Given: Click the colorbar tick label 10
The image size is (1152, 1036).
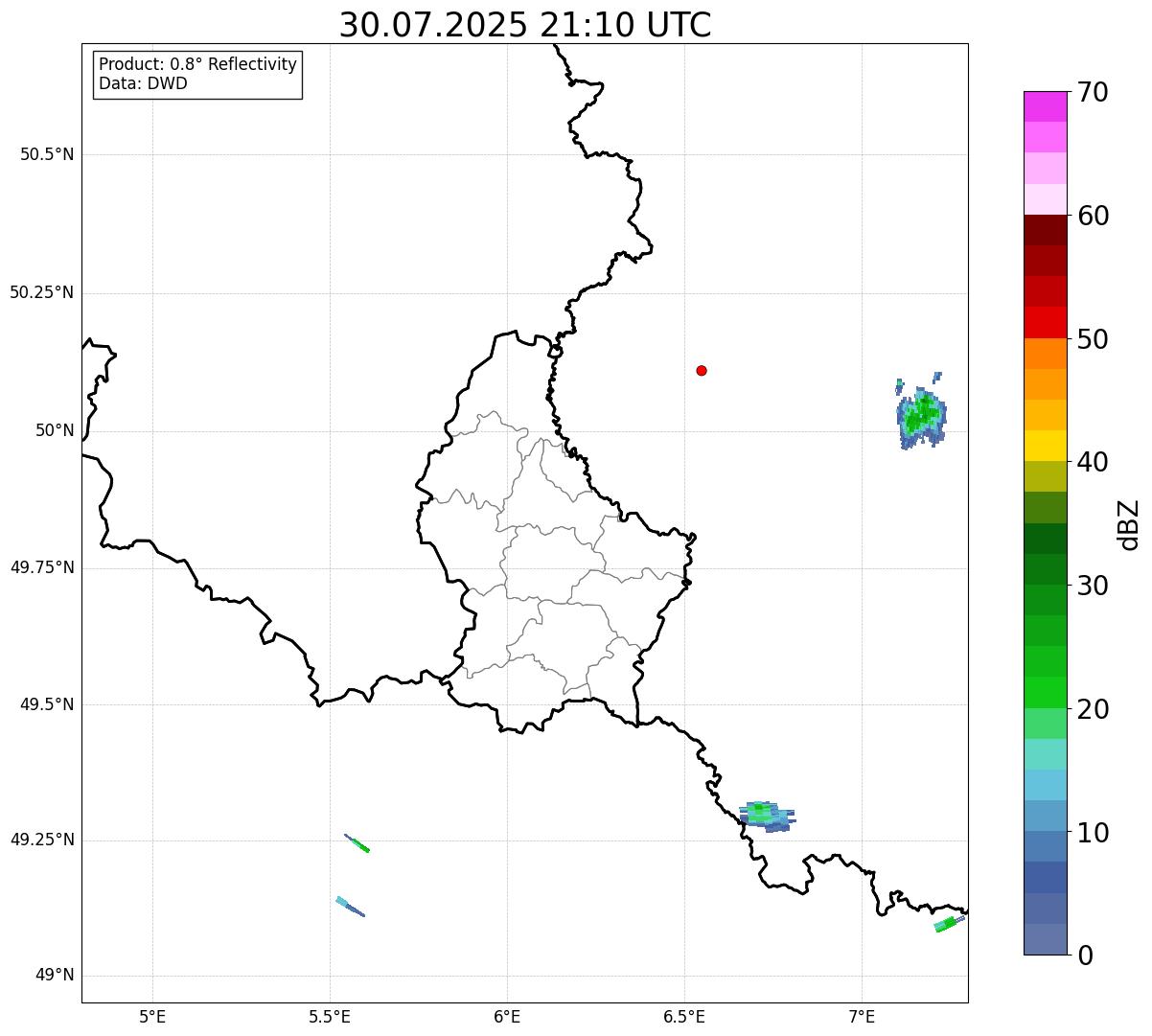Looking at the screenshot, I should [x=1093, y=833].
